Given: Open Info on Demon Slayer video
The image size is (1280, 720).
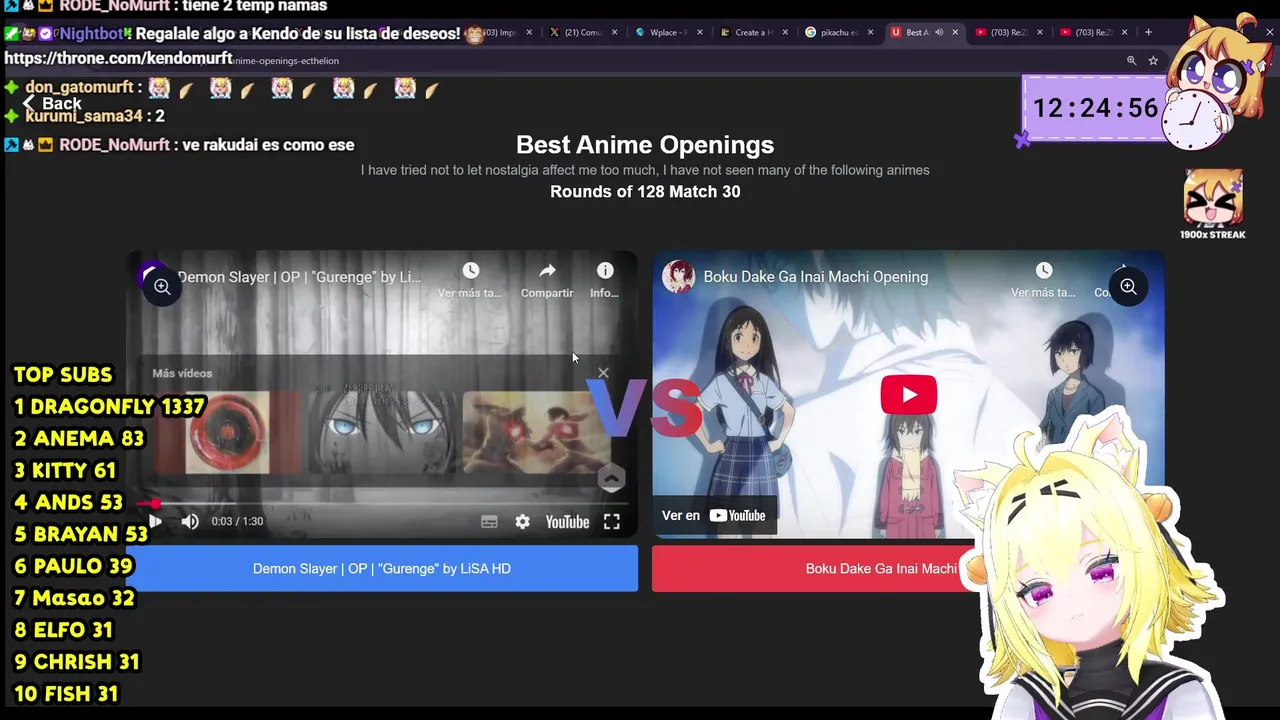Looking at the screenshot, I should point(605,279).
